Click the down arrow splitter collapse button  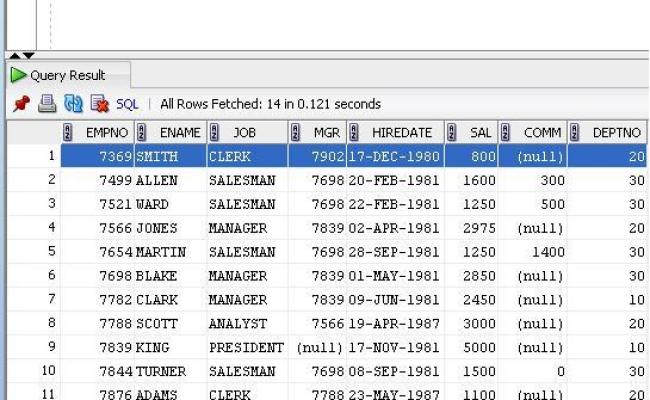click(29, 55)
